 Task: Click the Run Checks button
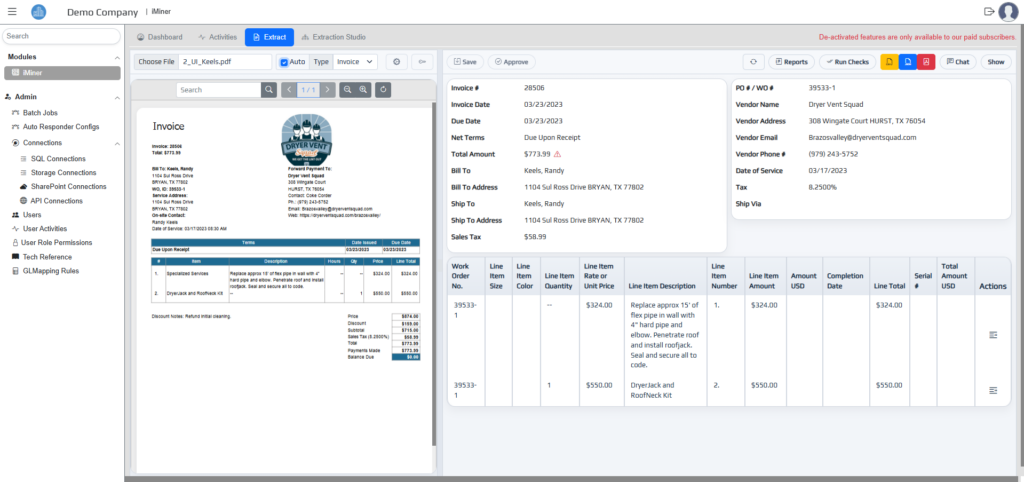tap(847, 62)
